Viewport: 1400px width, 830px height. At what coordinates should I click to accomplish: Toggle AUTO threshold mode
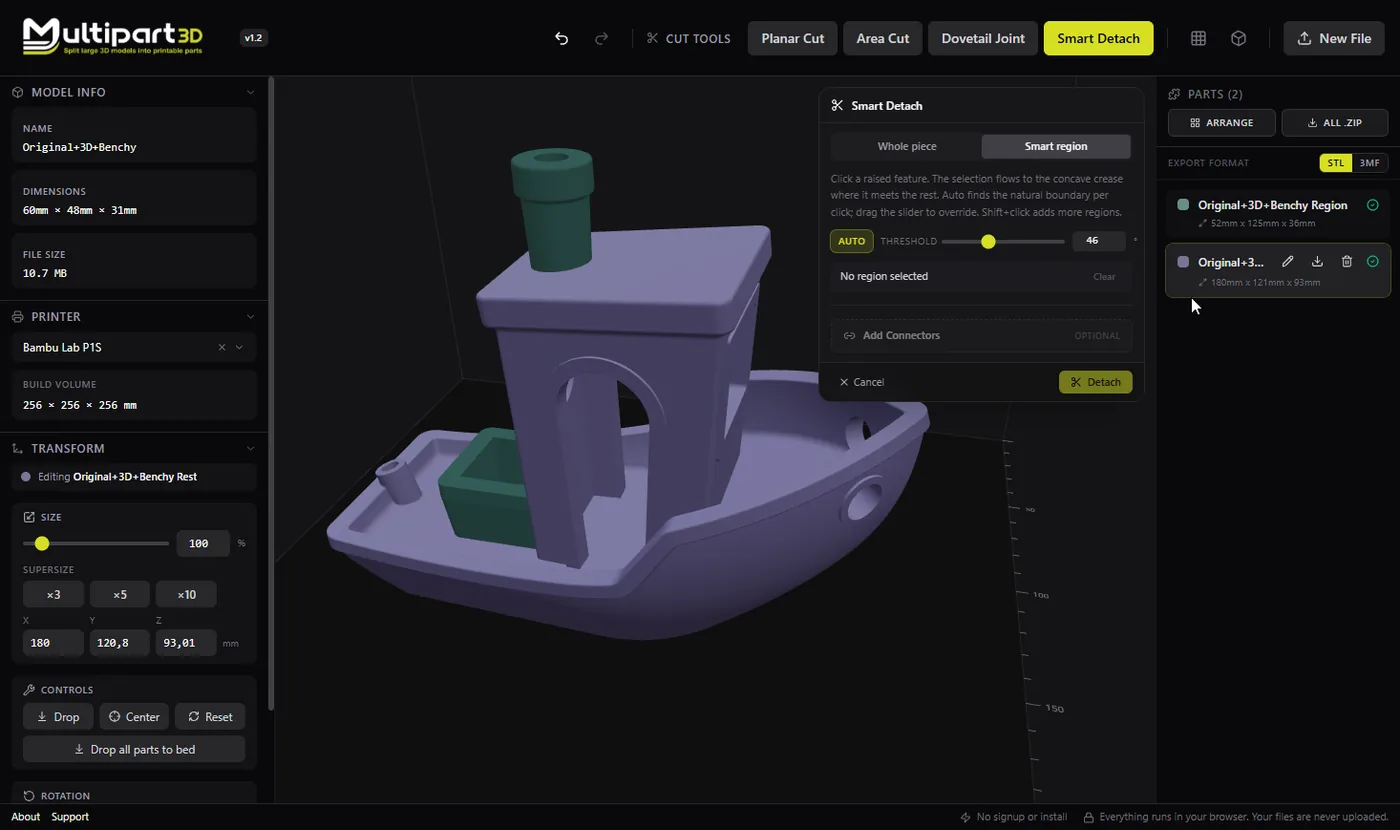click(x=851, y=241)
